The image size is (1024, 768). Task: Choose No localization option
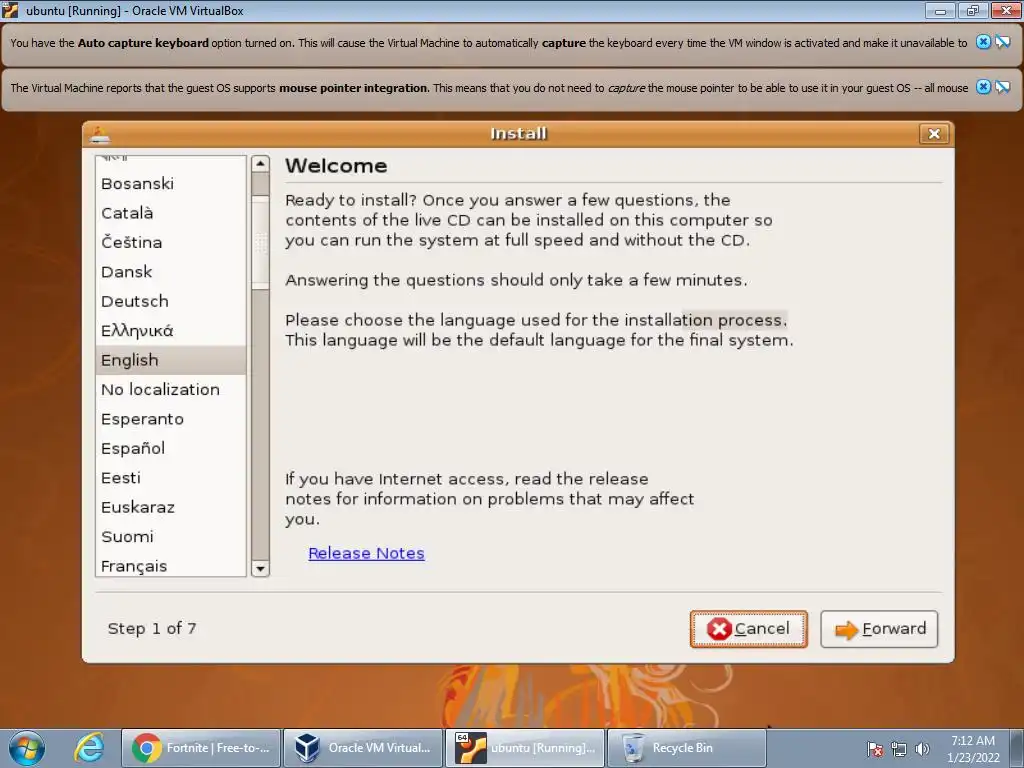170,389
